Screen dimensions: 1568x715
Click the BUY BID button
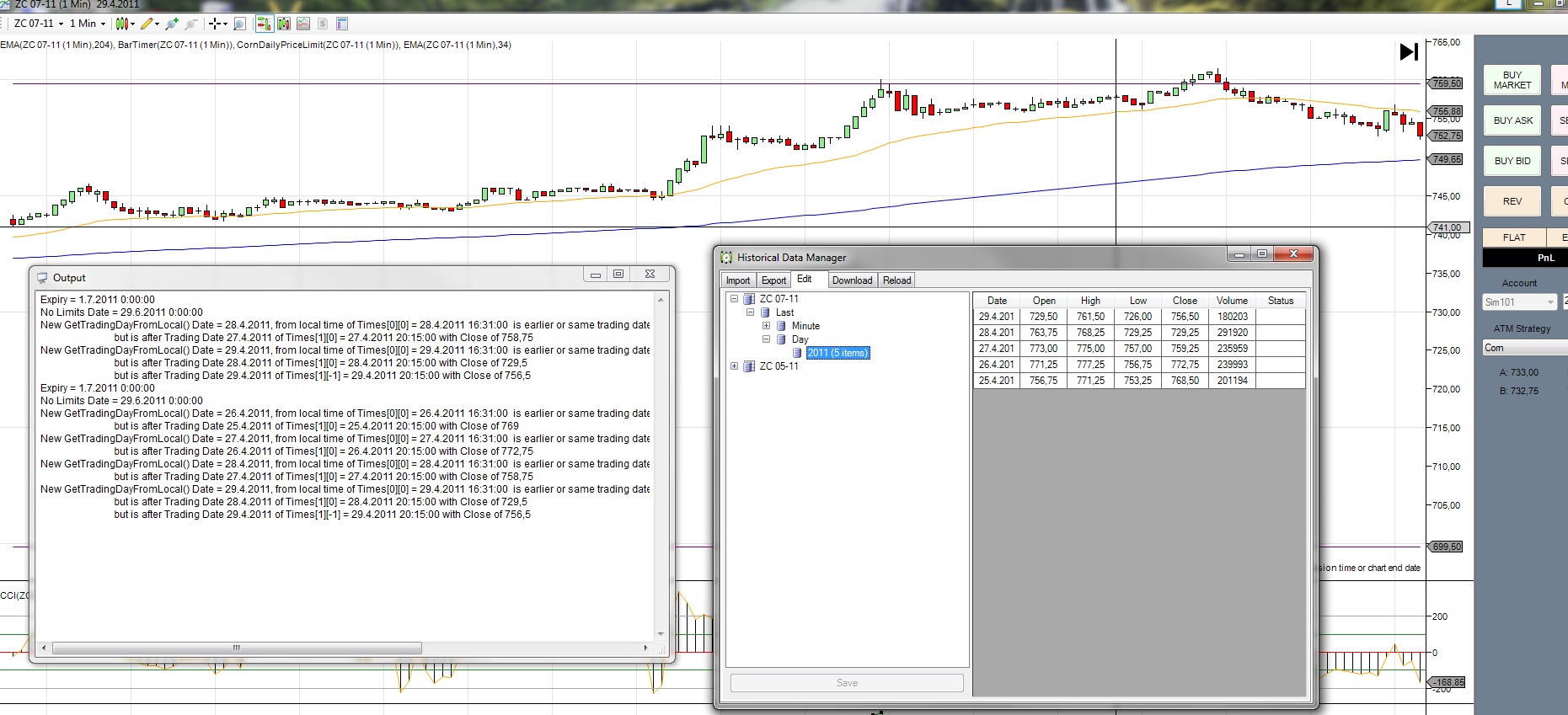point(1512,161)
